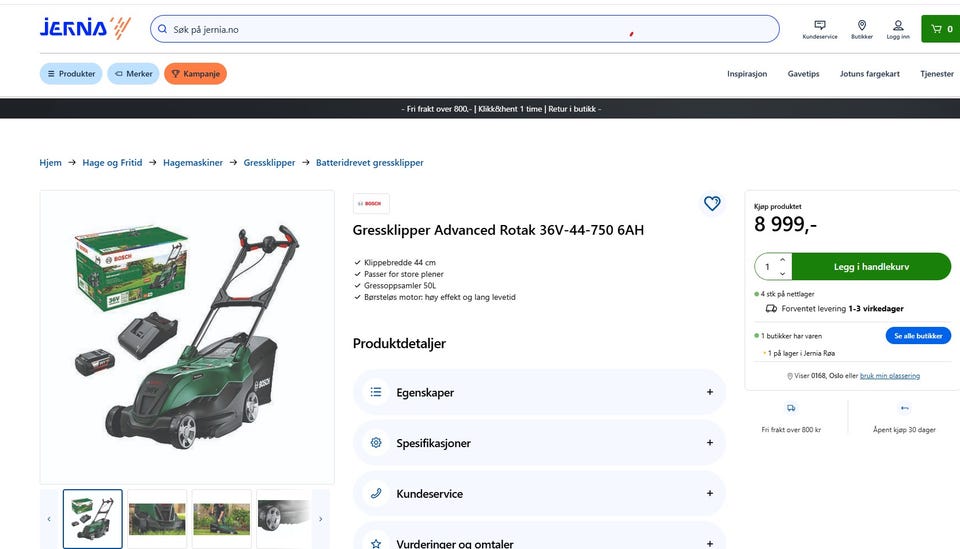Click the price '8 999,-'
This screenshot has height=549, width=960.
coord(785,225)
